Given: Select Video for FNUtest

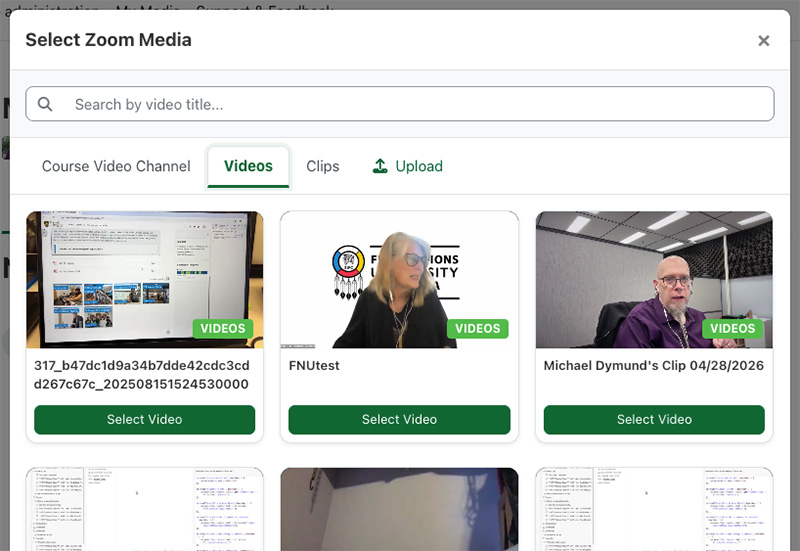Looking at the screenshot, I should pos(399,419).
